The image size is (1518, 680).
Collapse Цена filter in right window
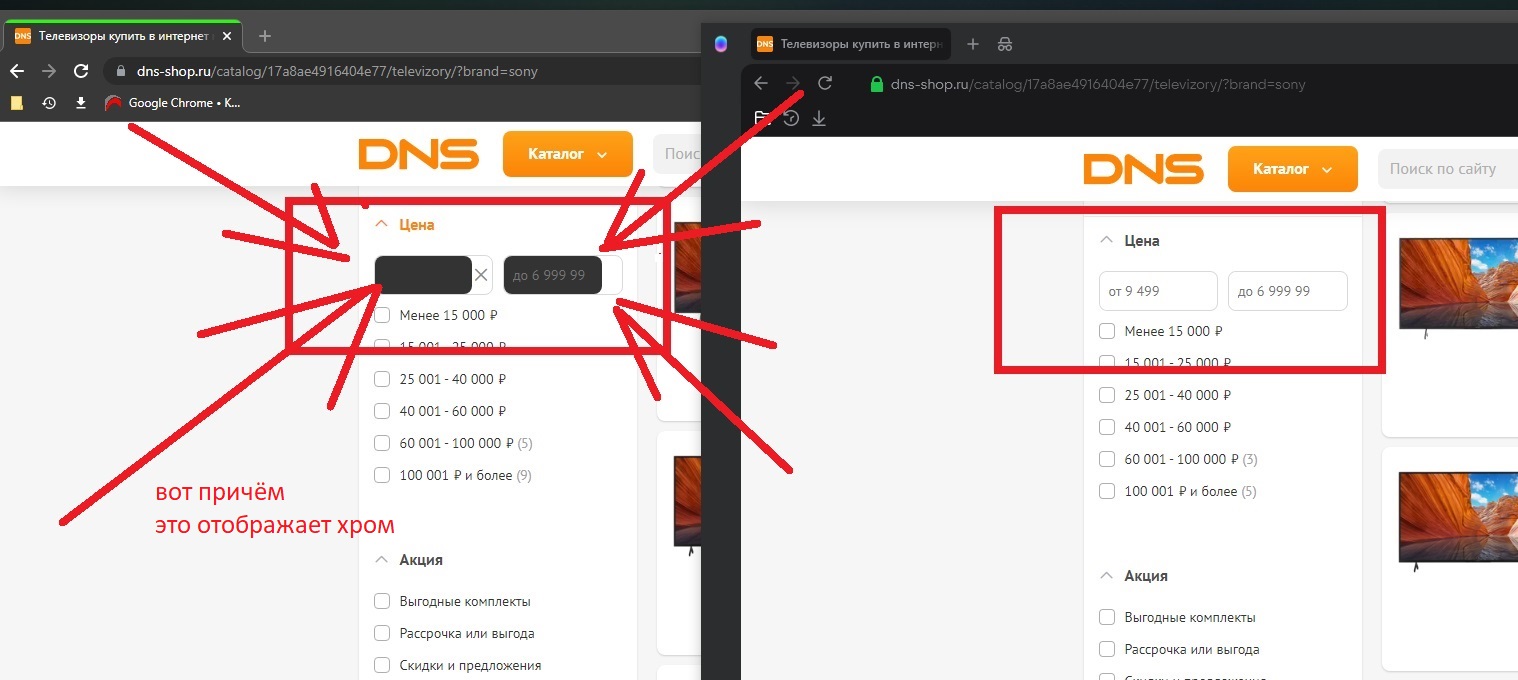pyautogui.click(x=1106, y=241)
